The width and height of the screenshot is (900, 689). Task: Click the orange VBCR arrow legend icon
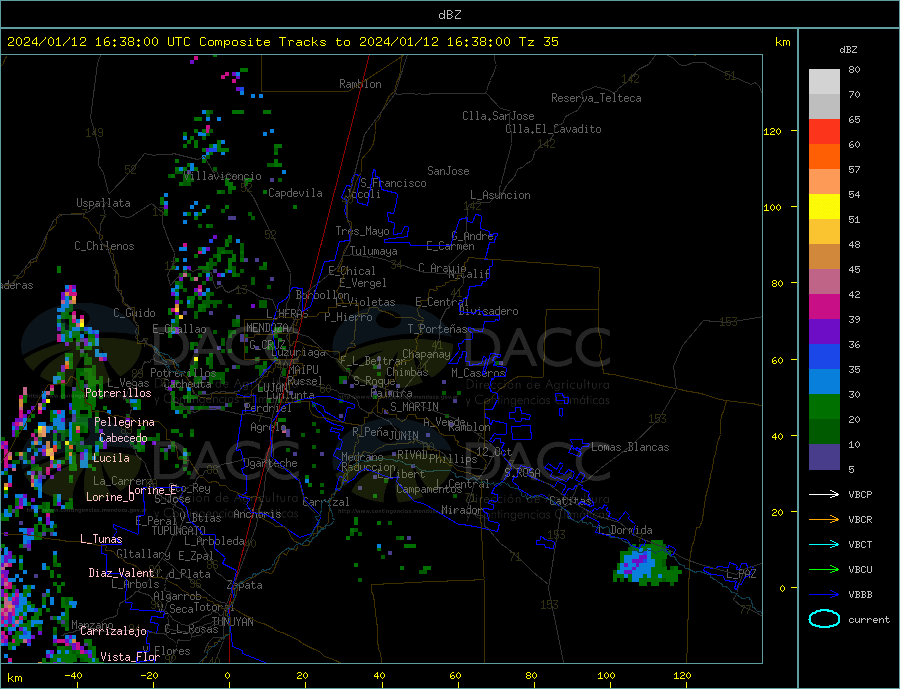824,520
